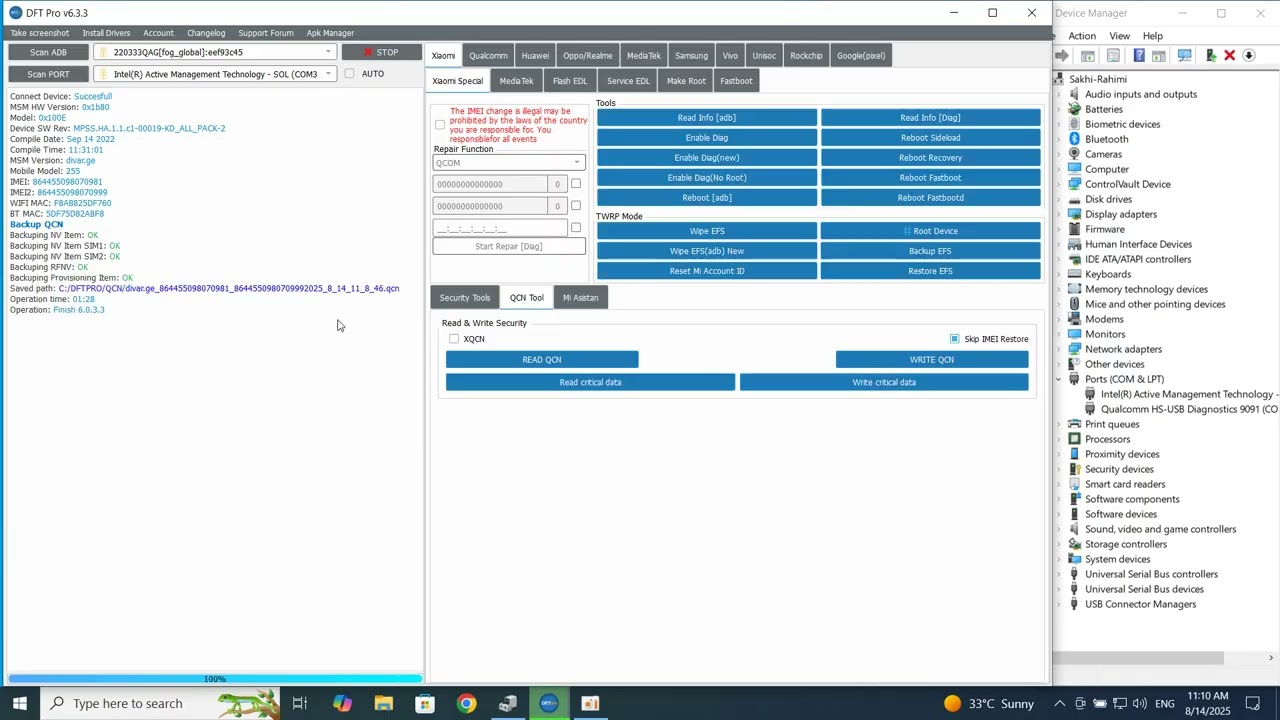Open Task View from the taskbar
The image size is (1280, 720).
click(x=299, y=703)
